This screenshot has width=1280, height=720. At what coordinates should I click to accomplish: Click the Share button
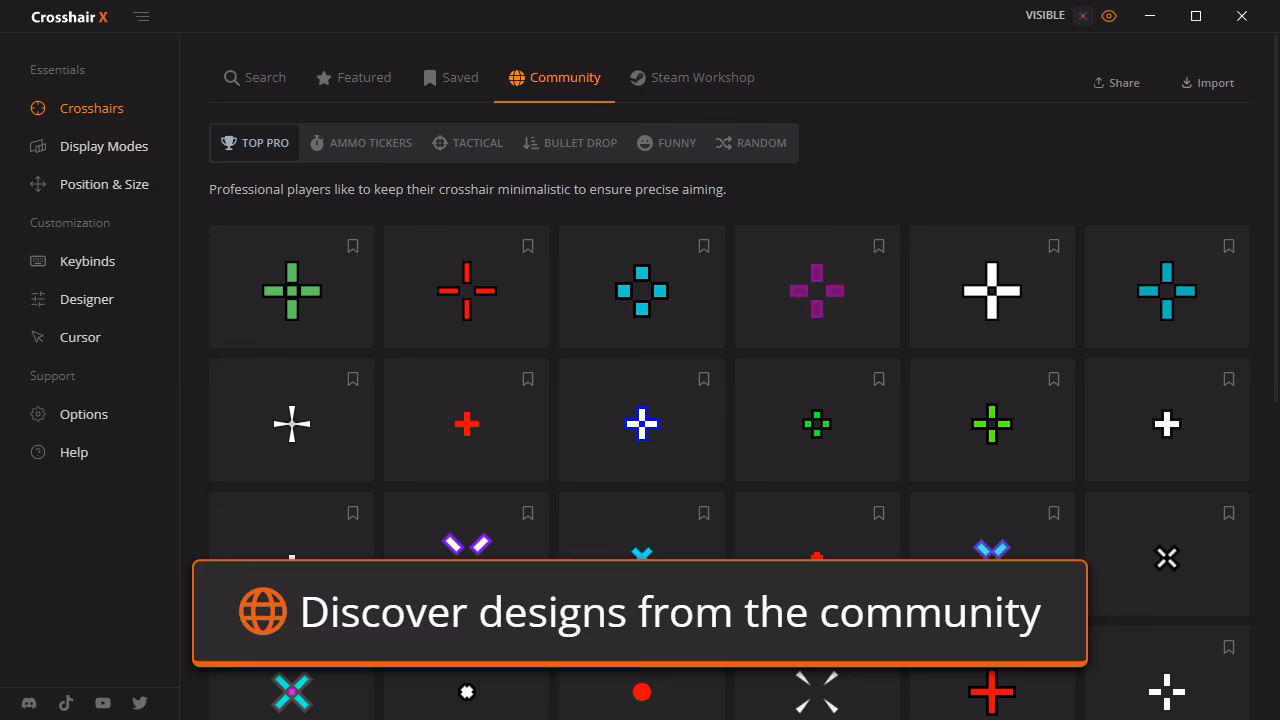pyautogui.click(x=1116, y=83)
